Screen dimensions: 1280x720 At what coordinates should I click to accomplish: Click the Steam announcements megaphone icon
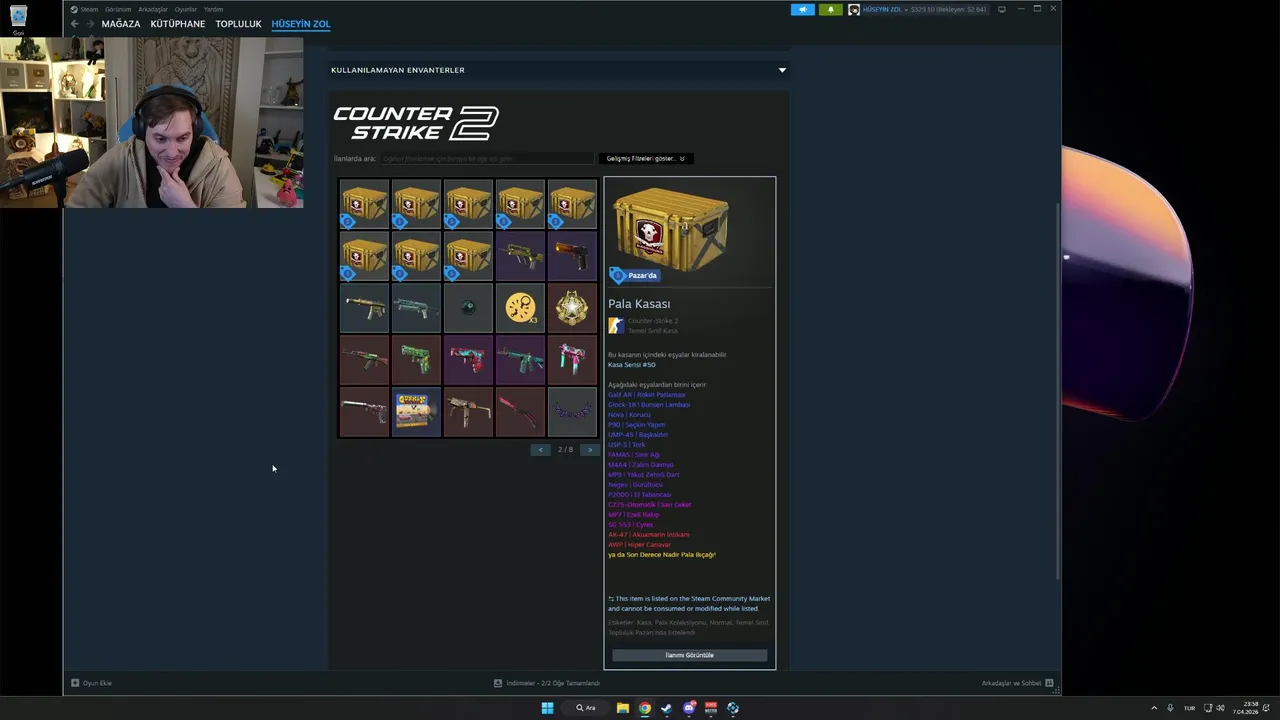click(803, 9)
